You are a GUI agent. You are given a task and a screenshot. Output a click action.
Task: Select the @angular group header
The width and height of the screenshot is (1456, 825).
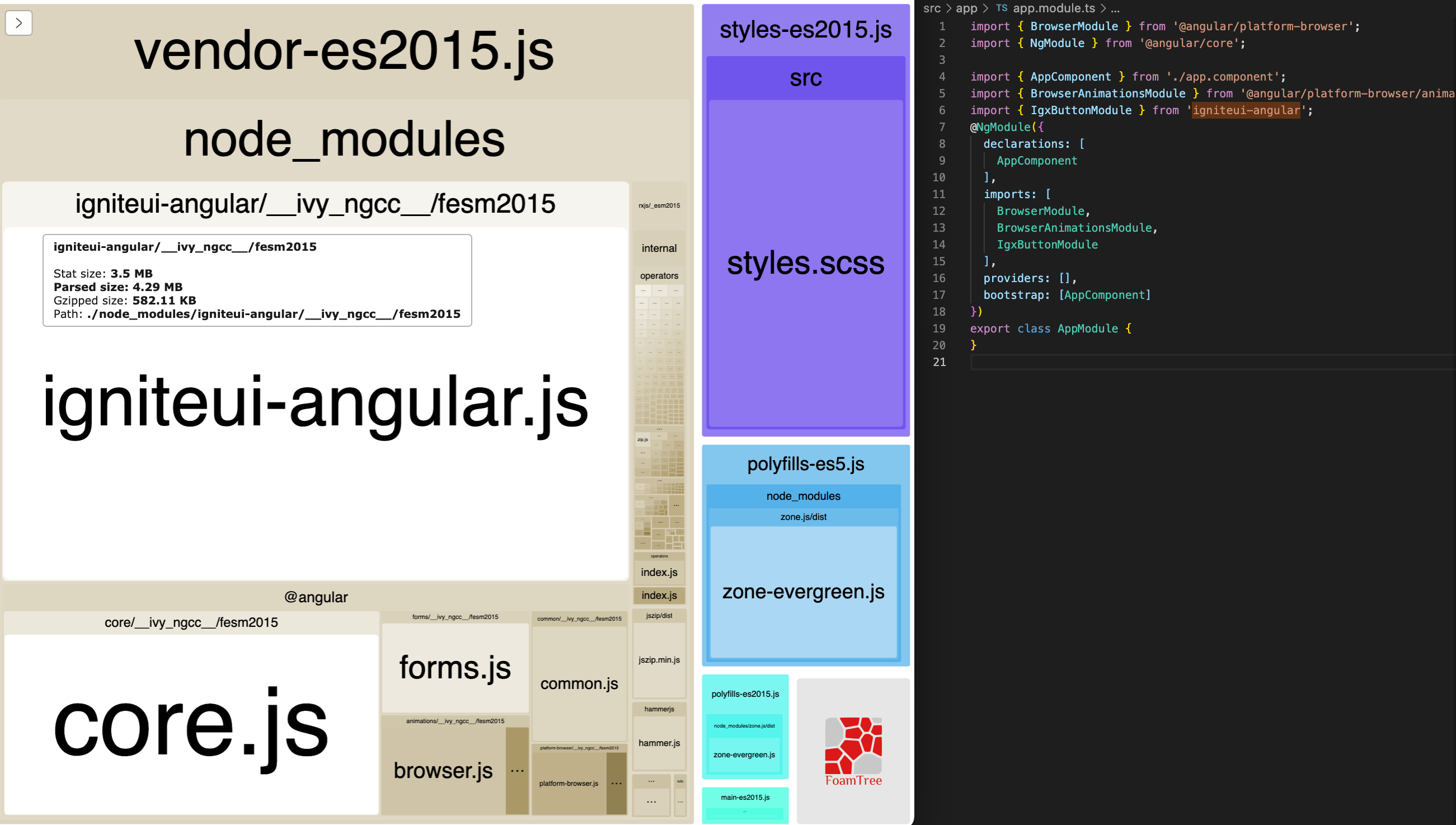(x=316, y=597)
